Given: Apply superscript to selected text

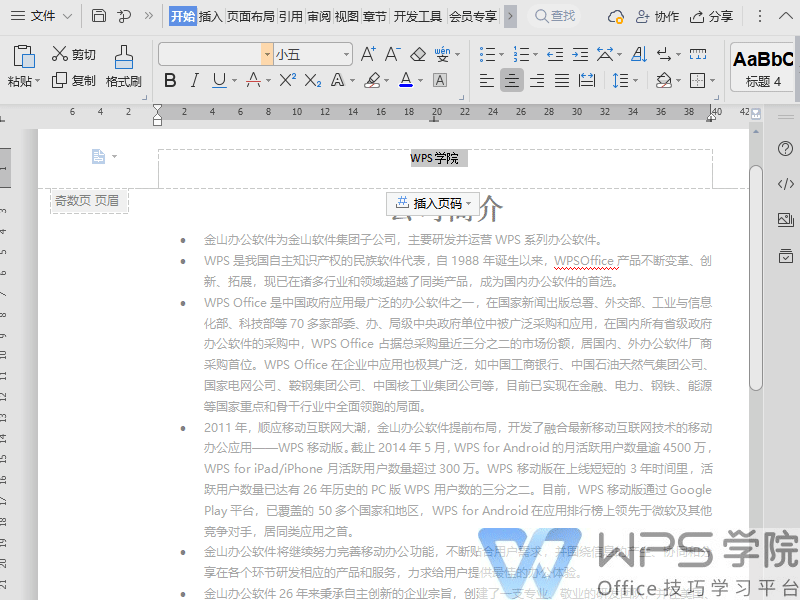Looking at the screenshot, I should (x=286, y=80).
